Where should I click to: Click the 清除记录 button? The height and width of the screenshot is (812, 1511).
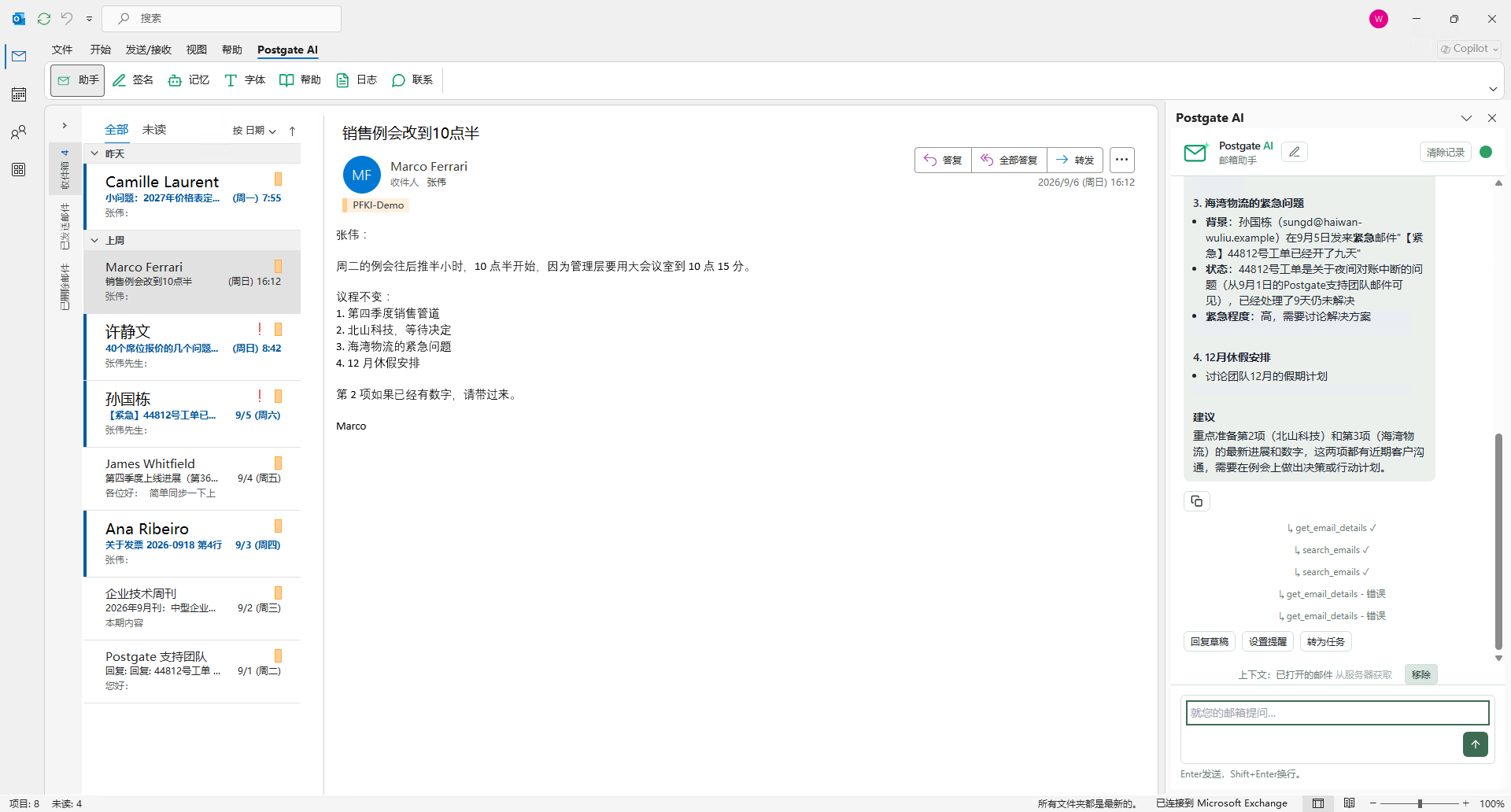[x=1446, y=152]
